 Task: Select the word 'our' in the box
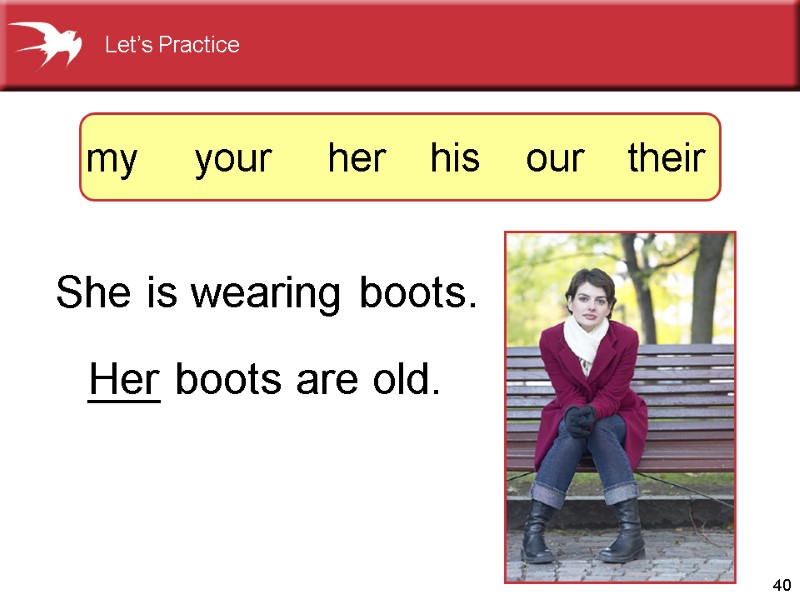click(x=556, y=158)
